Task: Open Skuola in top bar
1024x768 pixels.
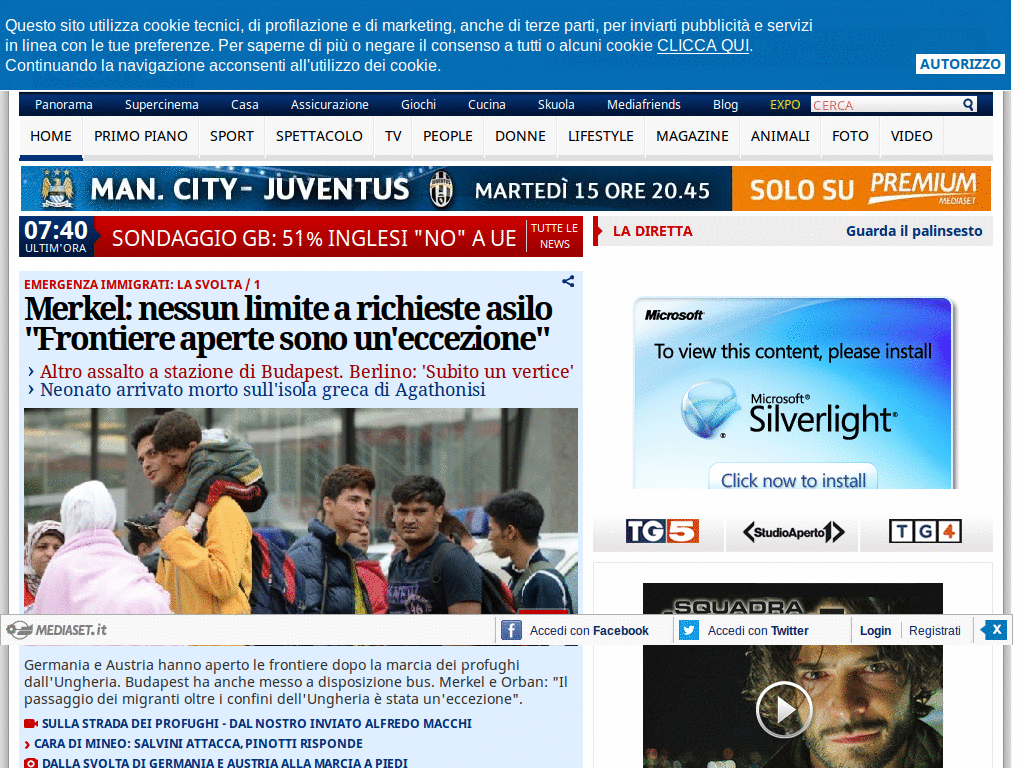Action: (x=556, y=104)
